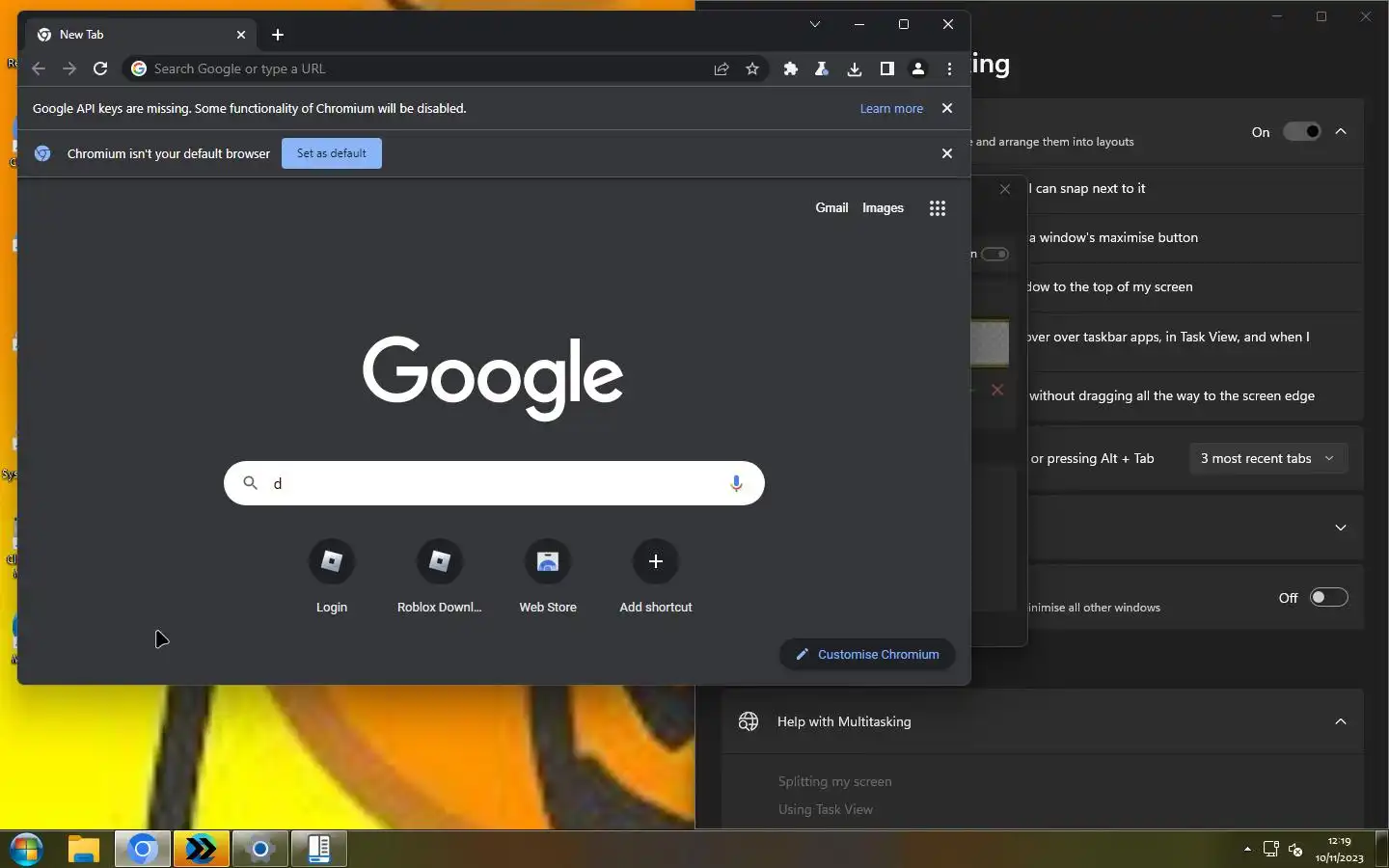Open a new tab with the plus button
This screenshot has width=1389, height=868.
(x=278, y=35)
